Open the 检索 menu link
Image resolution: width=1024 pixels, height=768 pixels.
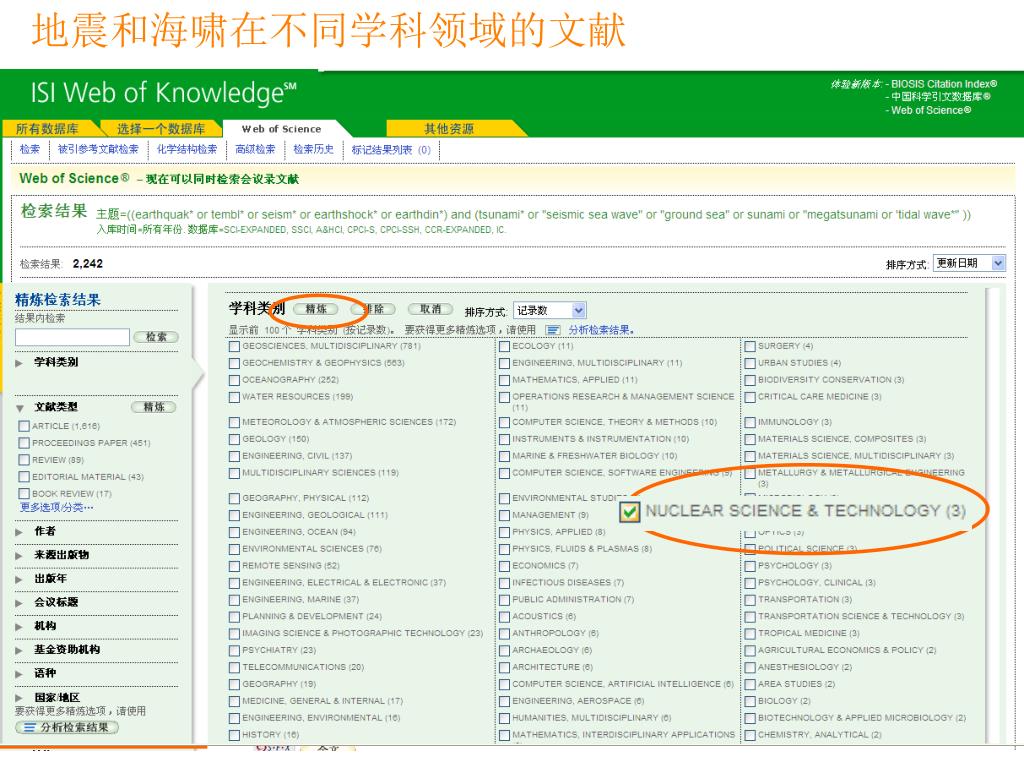pos(30,150)
